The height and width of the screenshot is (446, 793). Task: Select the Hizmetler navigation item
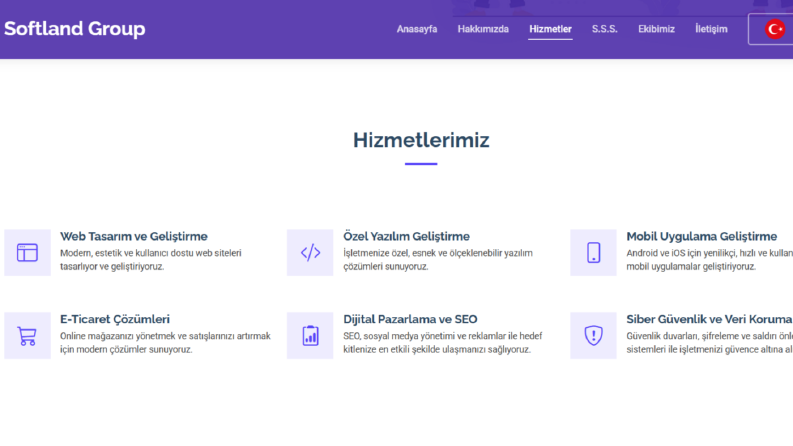pyautogui.click(x=550, y=29)
